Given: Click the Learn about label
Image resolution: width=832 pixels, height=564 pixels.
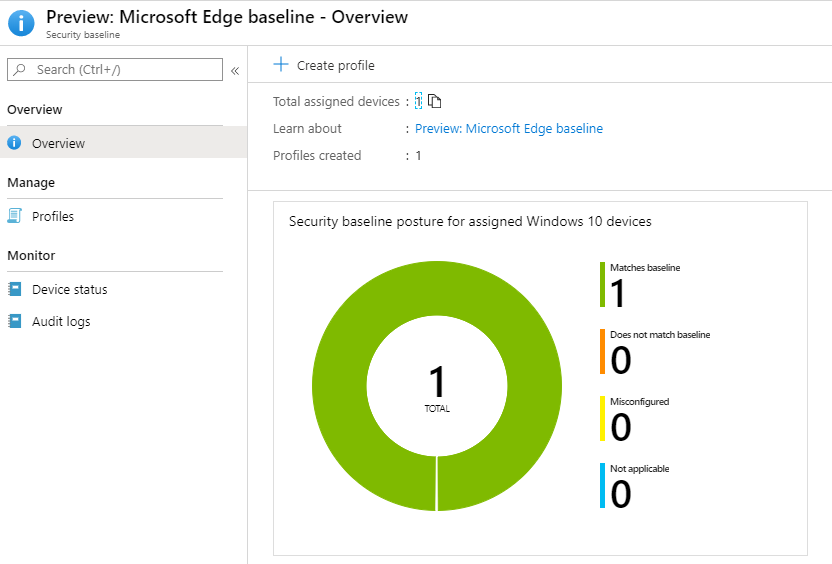Looking at the screenshot, I should [307, 128].
